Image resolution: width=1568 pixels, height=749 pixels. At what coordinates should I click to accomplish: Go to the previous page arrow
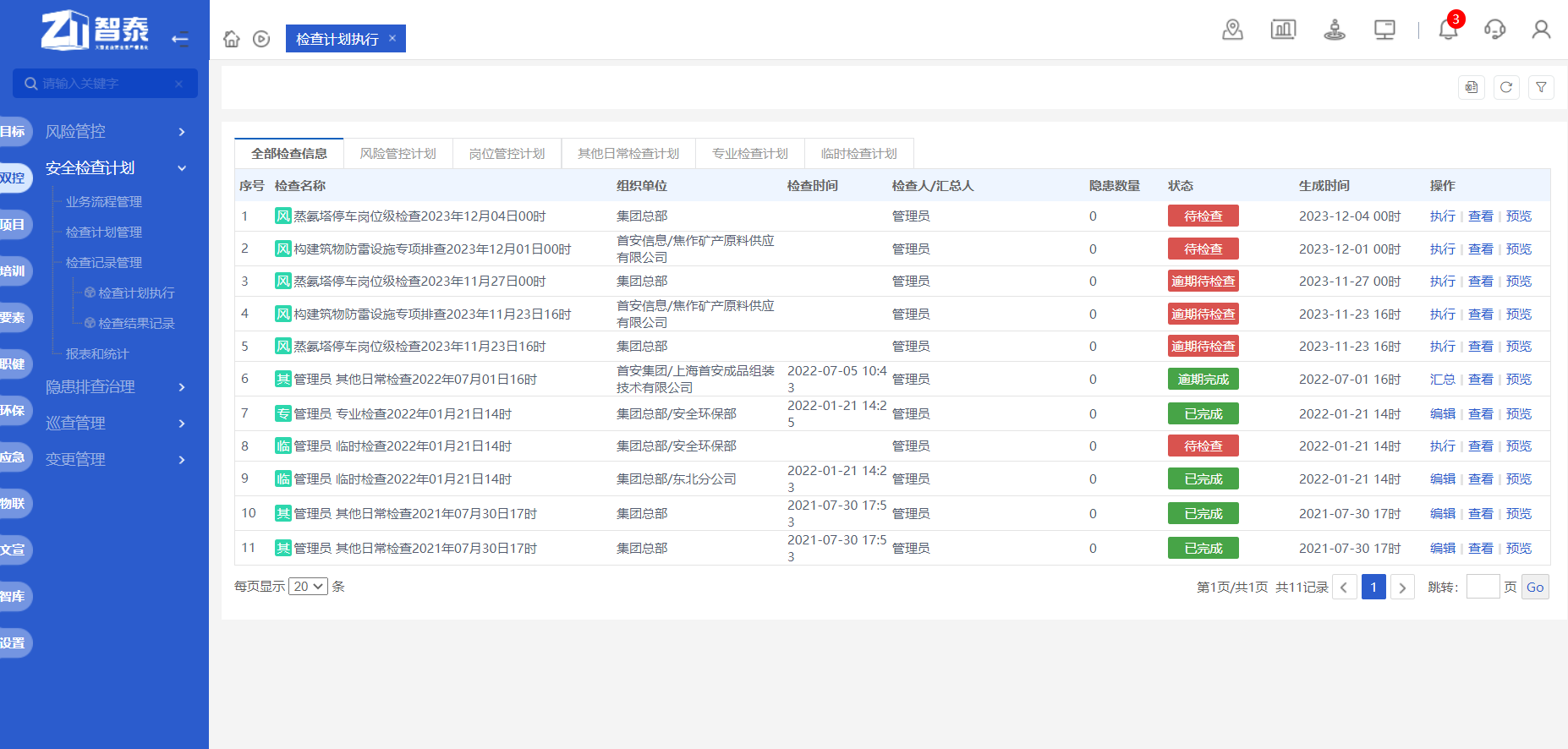pos(1345,587)
